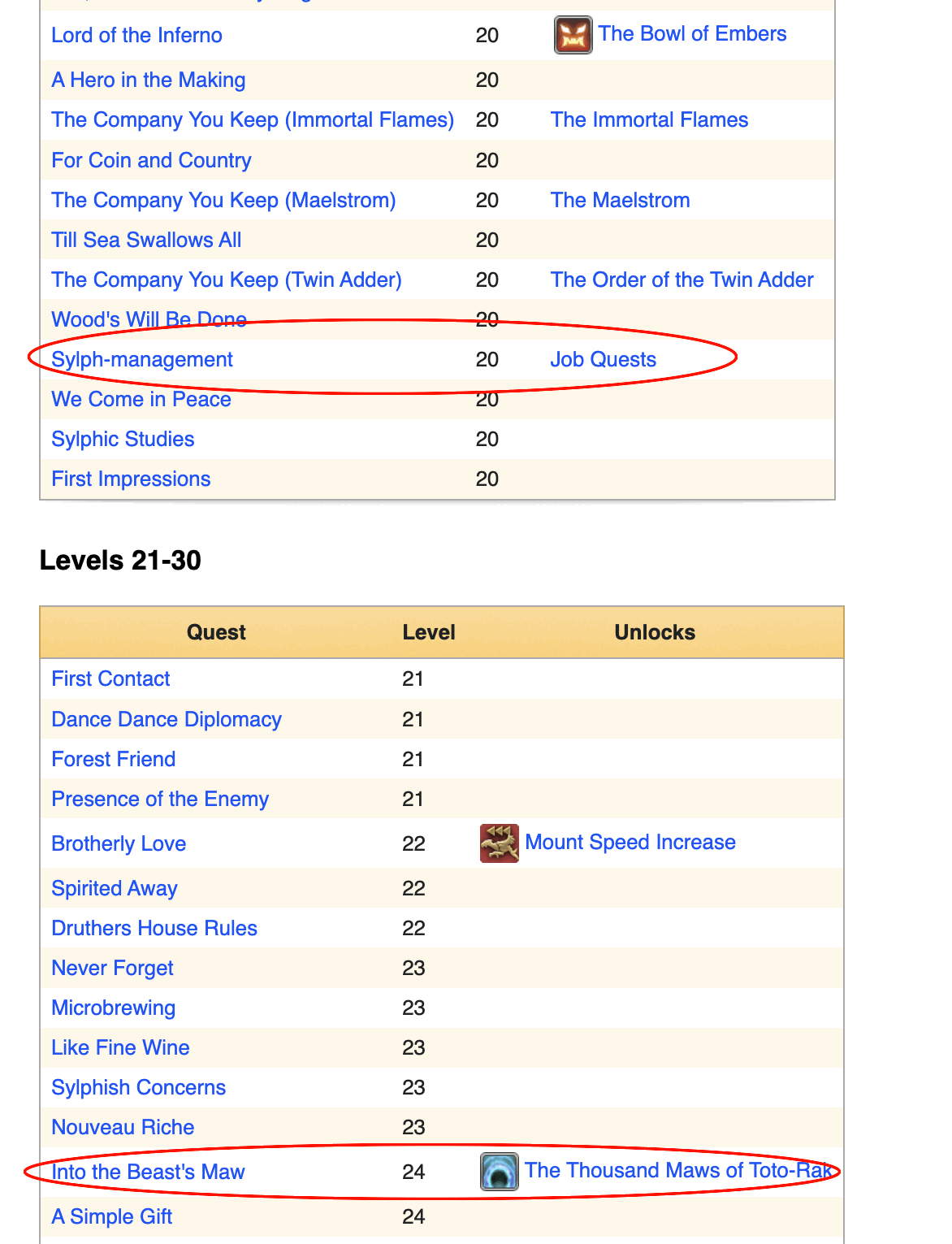Open Brotherly Love quest

point(119,843)
